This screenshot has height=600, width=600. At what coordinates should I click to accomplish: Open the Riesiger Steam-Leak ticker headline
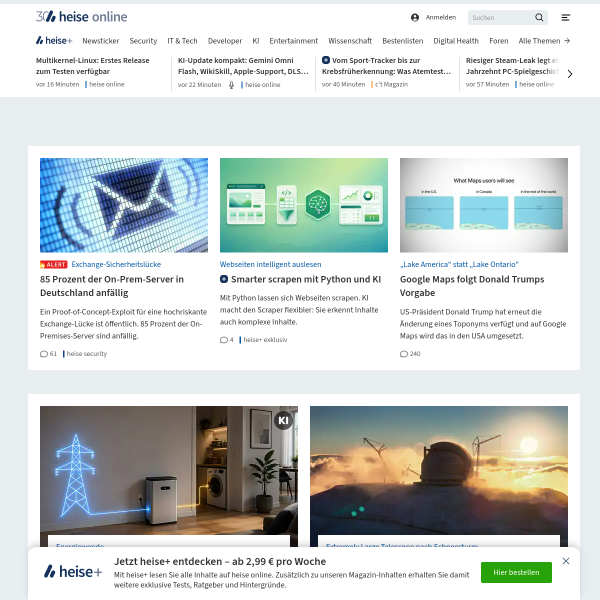tap(512, 66)
